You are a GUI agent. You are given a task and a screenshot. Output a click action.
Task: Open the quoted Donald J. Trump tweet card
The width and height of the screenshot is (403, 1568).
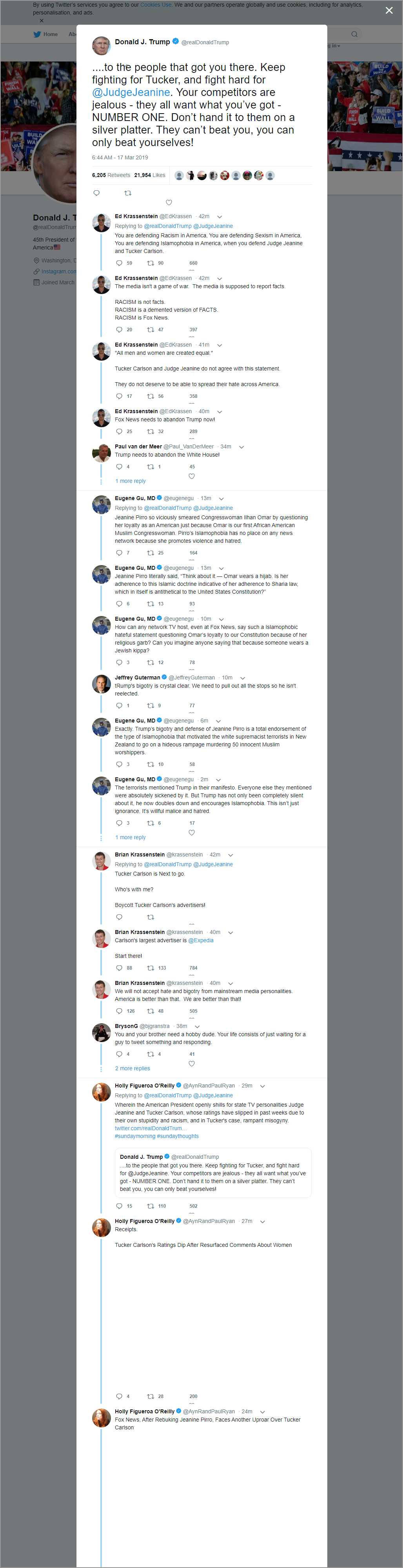[213, 1172]
